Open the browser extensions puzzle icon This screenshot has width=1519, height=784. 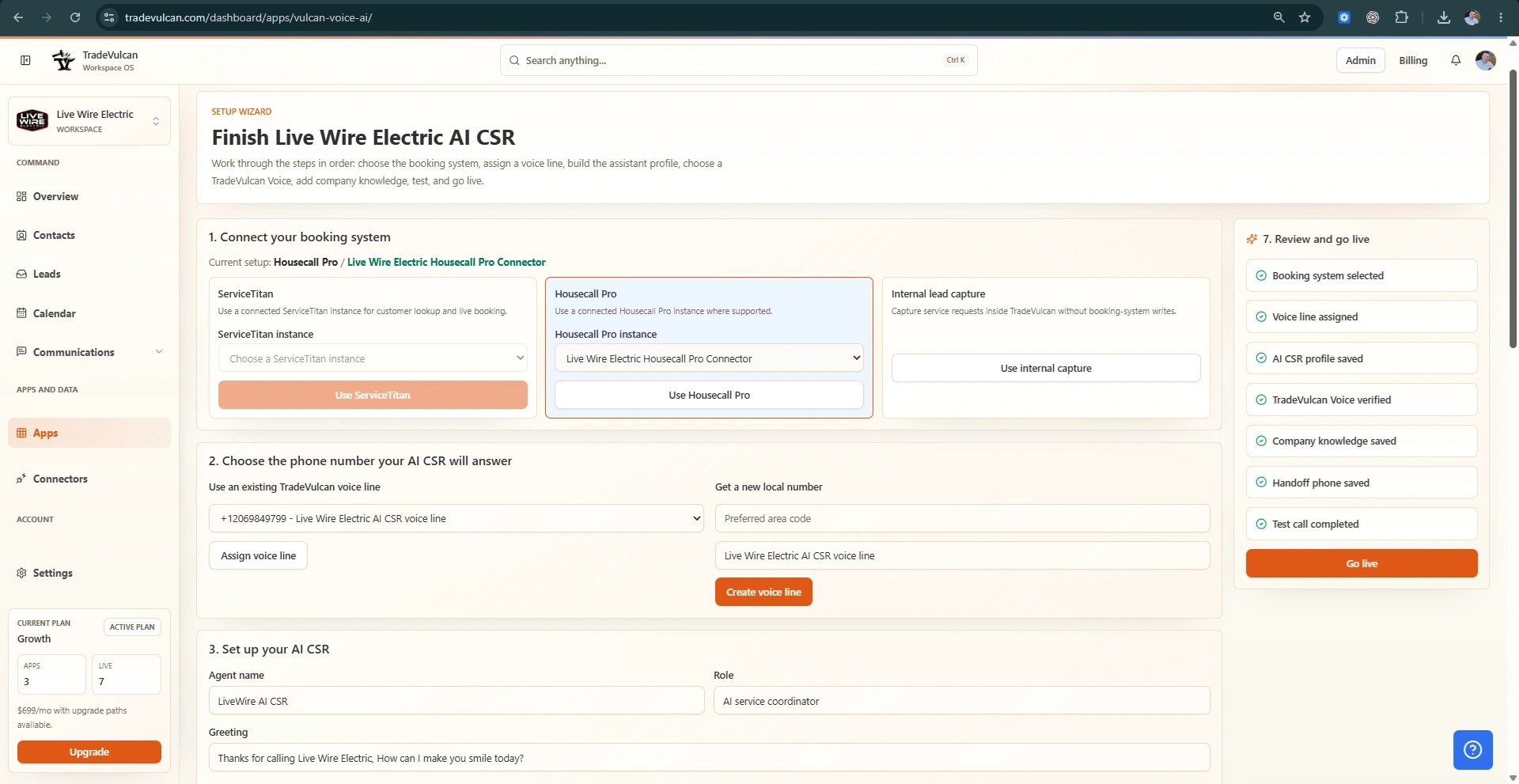1401,17
